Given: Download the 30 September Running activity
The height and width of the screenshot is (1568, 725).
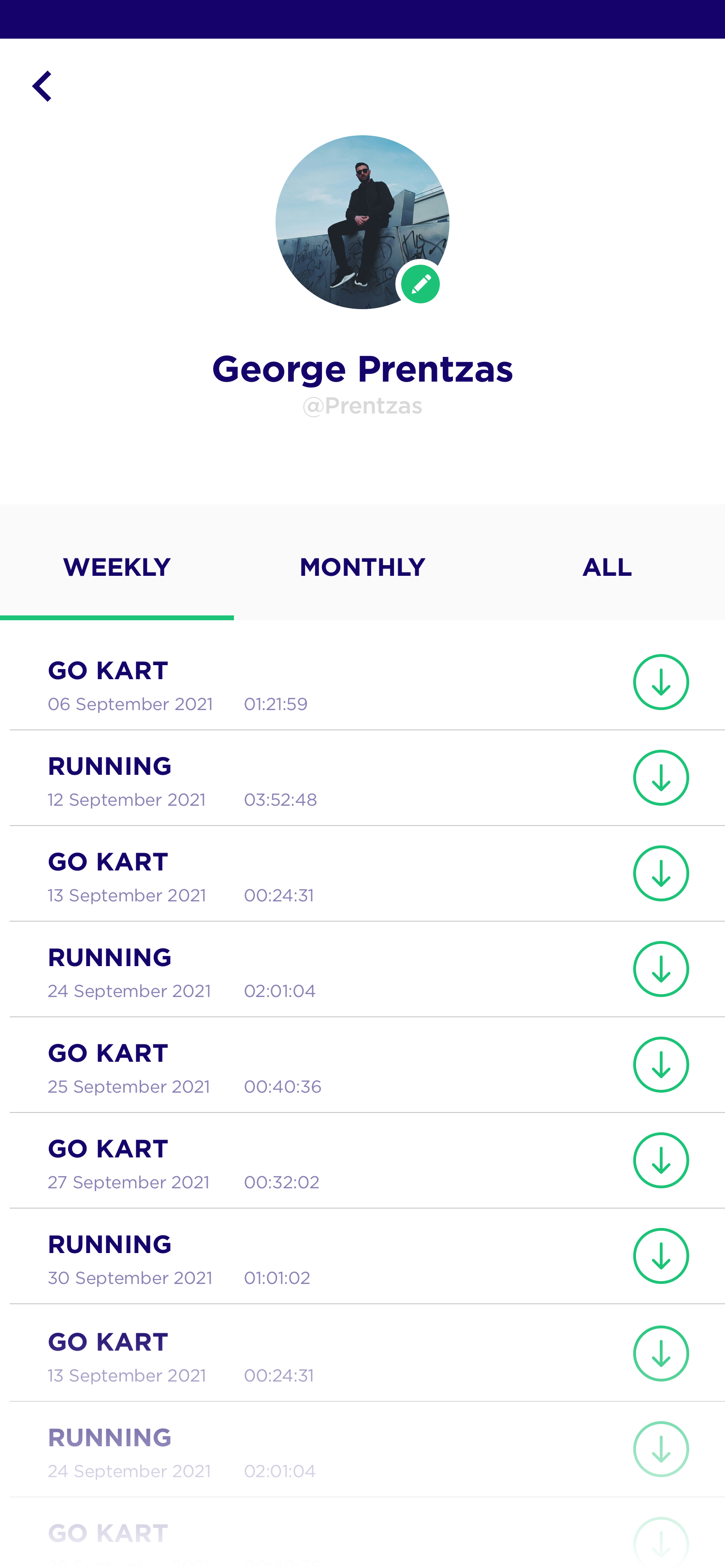Looking at the screenshot, I should (660, 1256).
